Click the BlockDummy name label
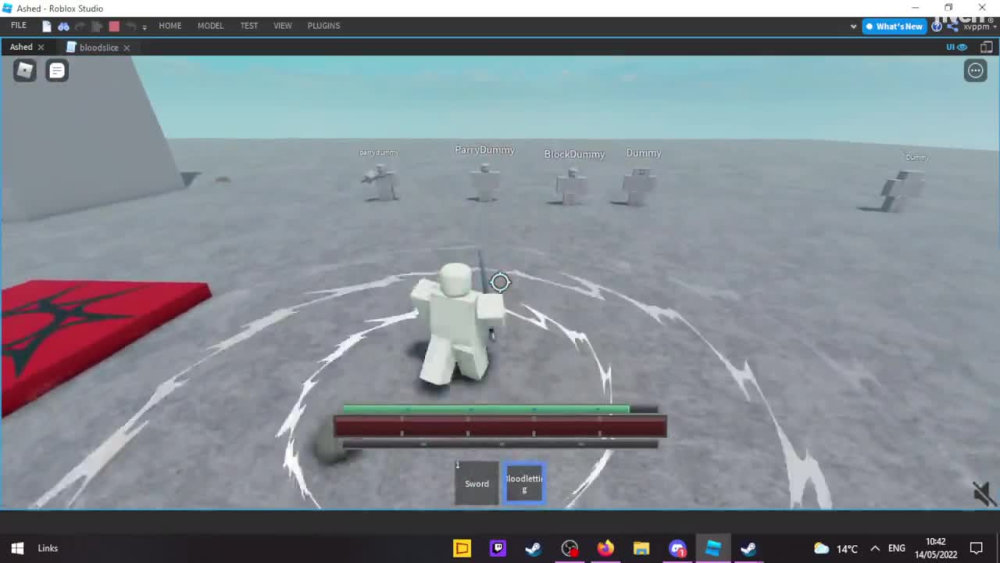Viewport: 1000px width, 563px height. click(x=574, y=154)
